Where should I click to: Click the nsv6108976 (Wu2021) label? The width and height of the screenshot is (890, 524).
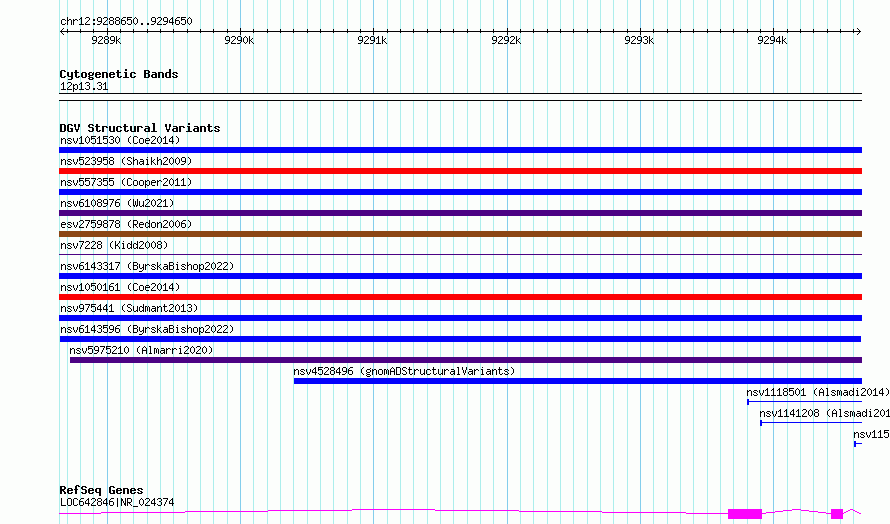[117, 203]
